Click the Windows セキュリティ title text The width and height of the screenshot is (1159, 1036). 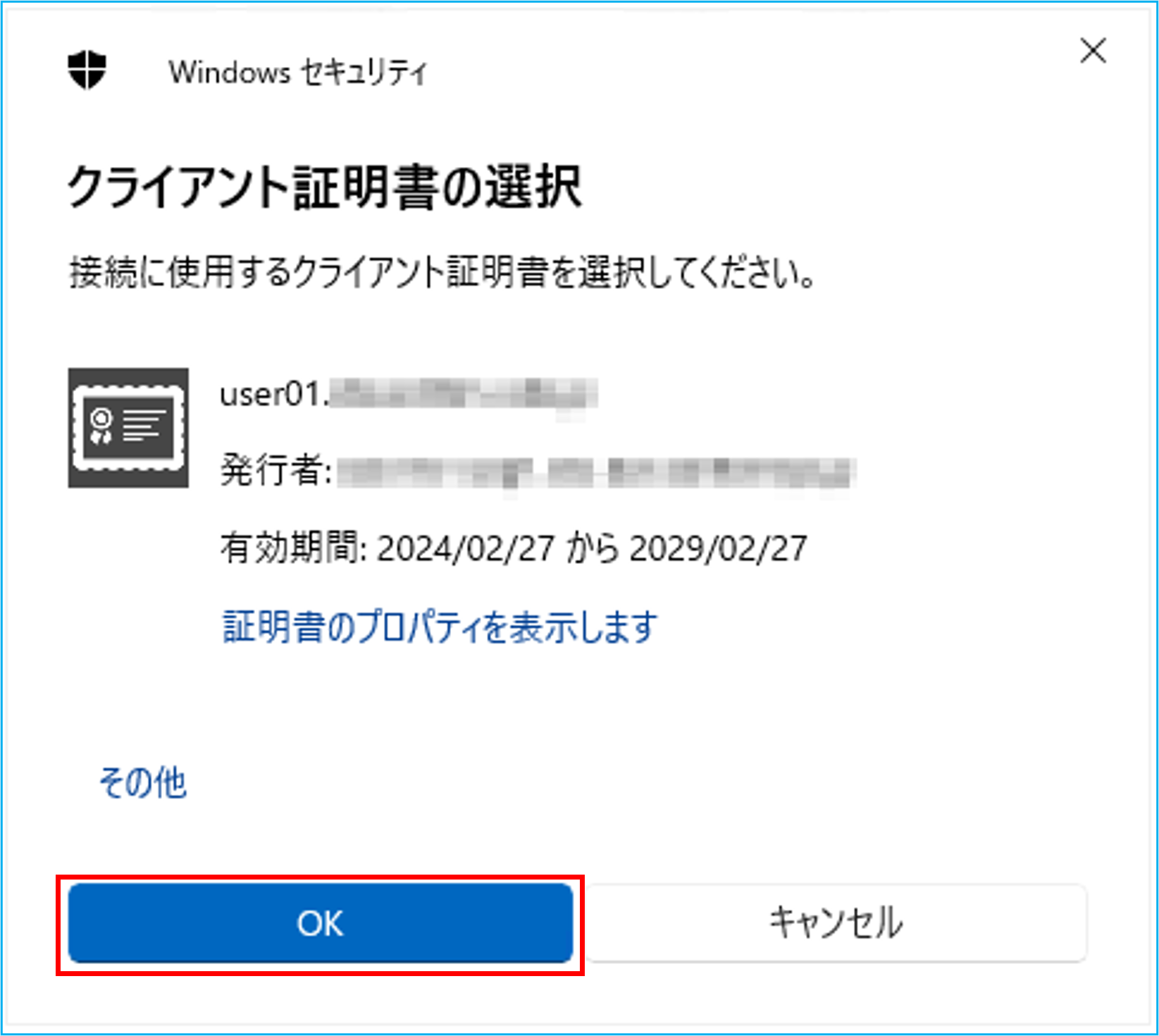[298, 72]
